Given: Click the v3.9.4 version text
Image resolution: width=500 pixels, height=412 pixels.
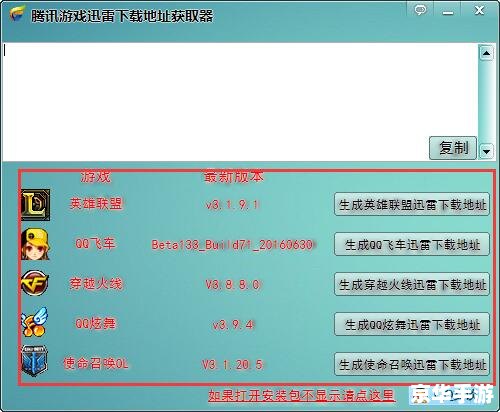Looking at the screenshot, I should (x=233, y=325).
